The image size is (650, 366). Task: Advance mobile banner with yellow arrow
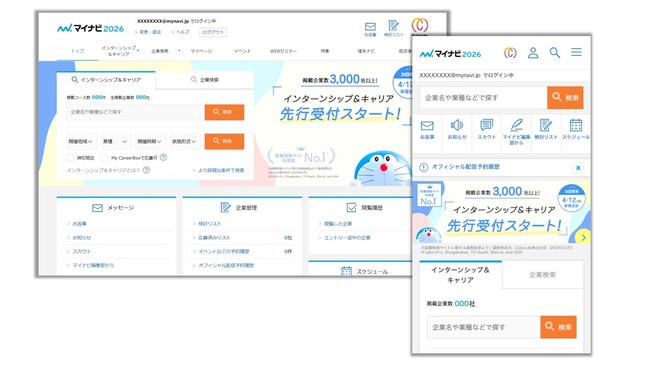tap(583, 238)
